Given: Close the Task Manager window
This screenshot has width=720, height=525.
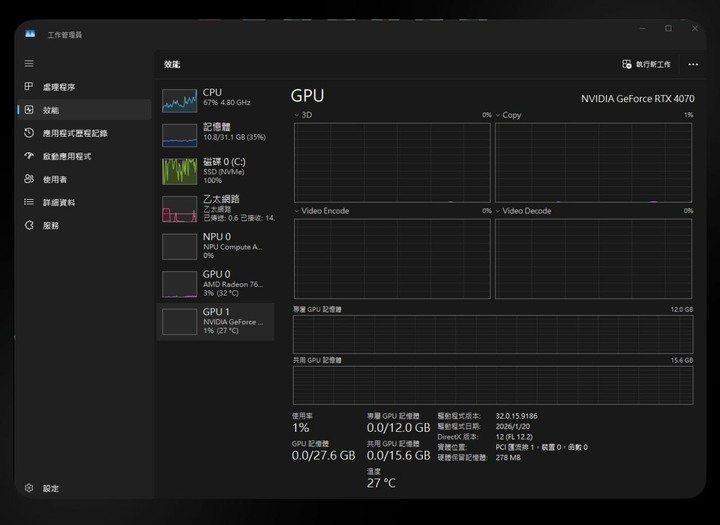Looking at the screenshot, I should click(x=695, y=28).
